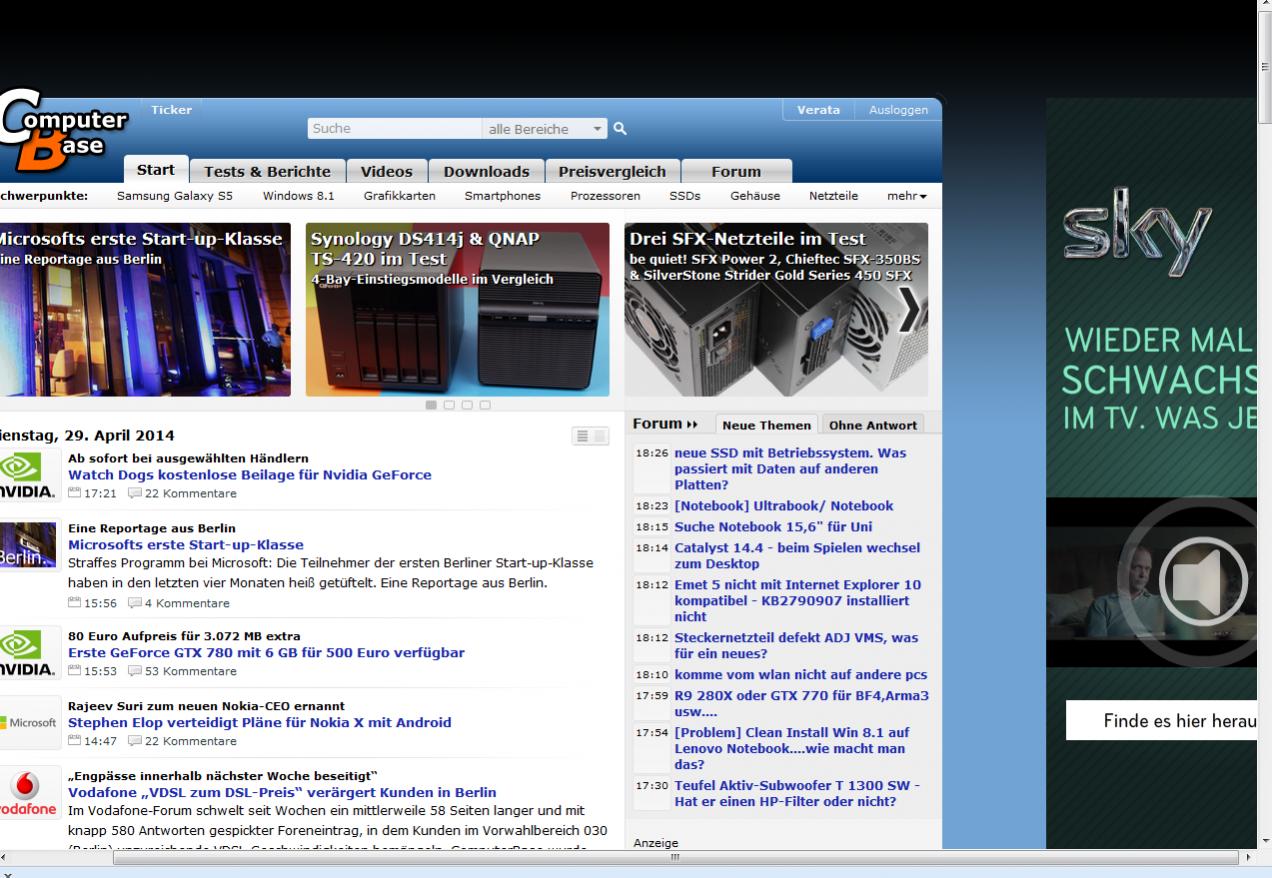Screen dimensions: 1272x878
Task: Open Stephen Elop verteidigt Pläne headline
Action: click(x=259, y=722)
